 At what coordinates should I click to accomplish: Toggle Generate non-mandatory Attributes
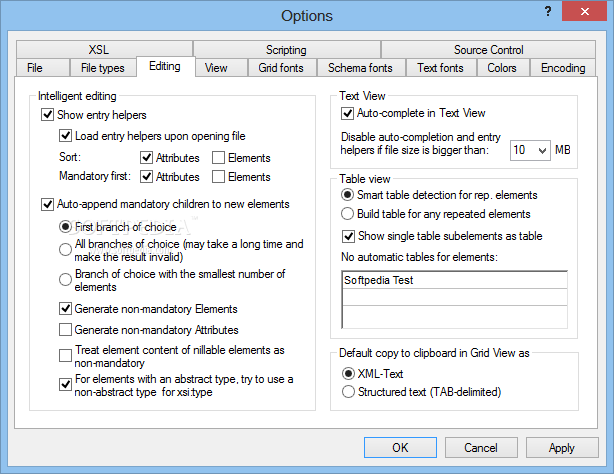65,329
